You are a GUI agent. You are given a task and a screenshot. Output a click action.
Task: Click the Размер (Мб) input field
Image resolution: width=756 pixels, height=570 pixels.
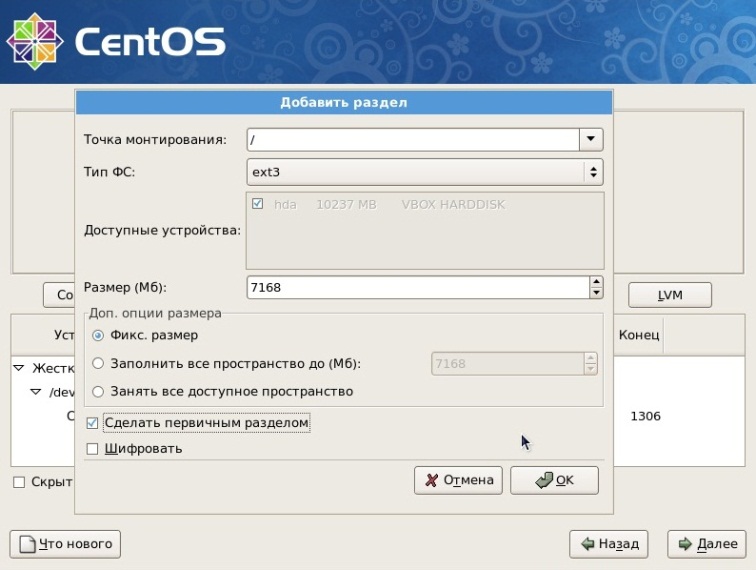[418, 287]
